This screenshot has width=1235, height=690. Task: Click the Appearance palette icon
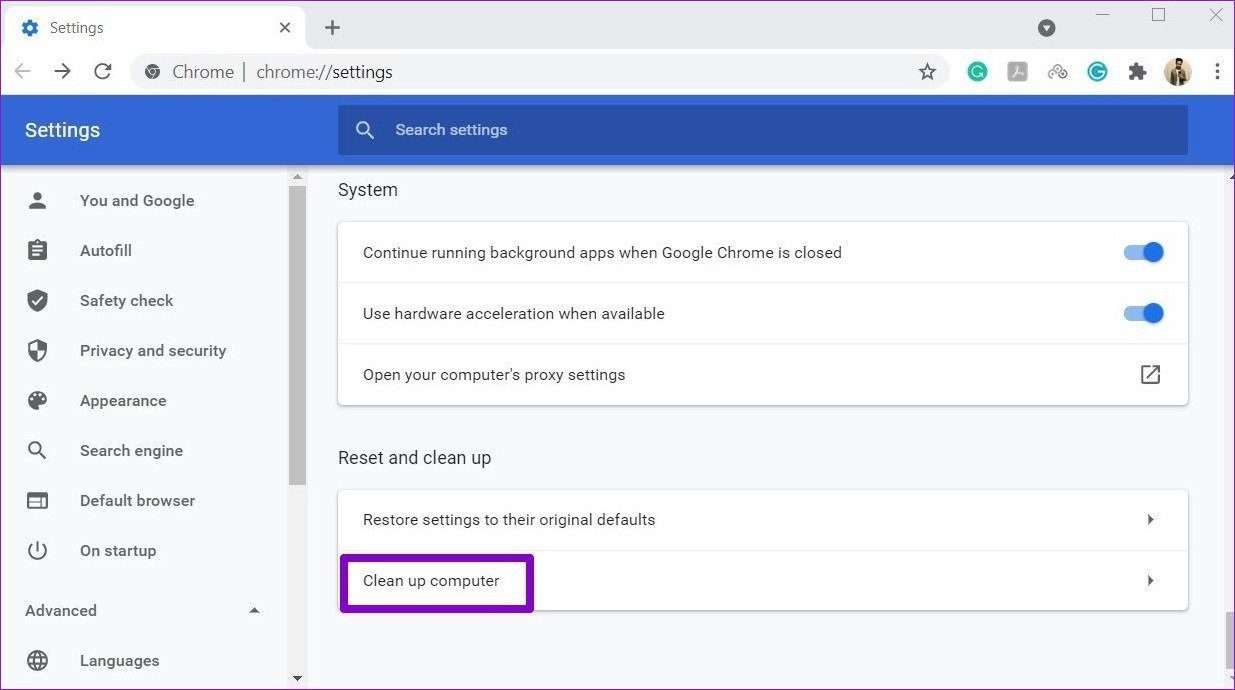point(38,400)
